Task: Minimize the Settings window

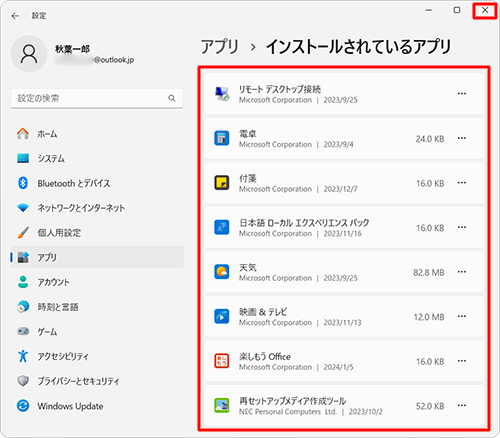Action: pos(429,10)
